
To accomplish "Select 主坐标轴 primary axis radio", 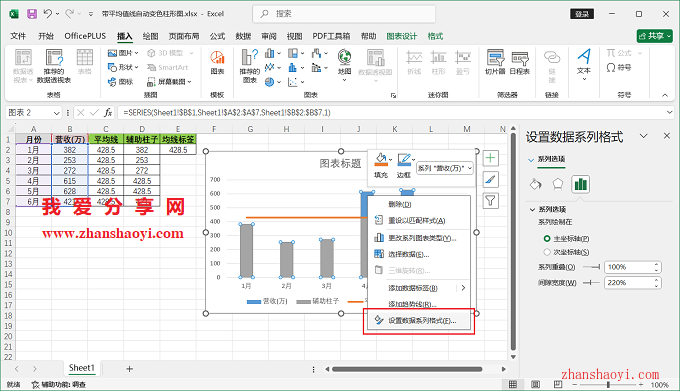I will tap(547, 238).
